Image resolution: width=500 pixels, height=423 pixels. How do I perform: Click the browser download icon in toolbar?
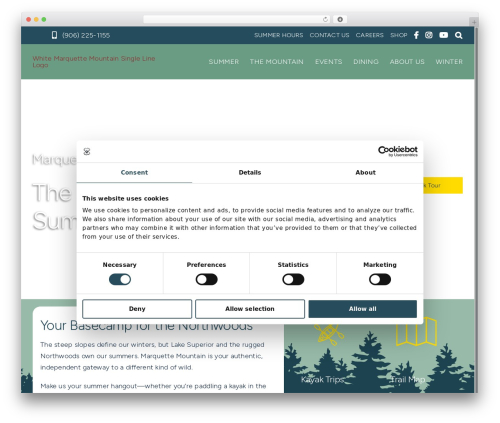tap(340, 19)
